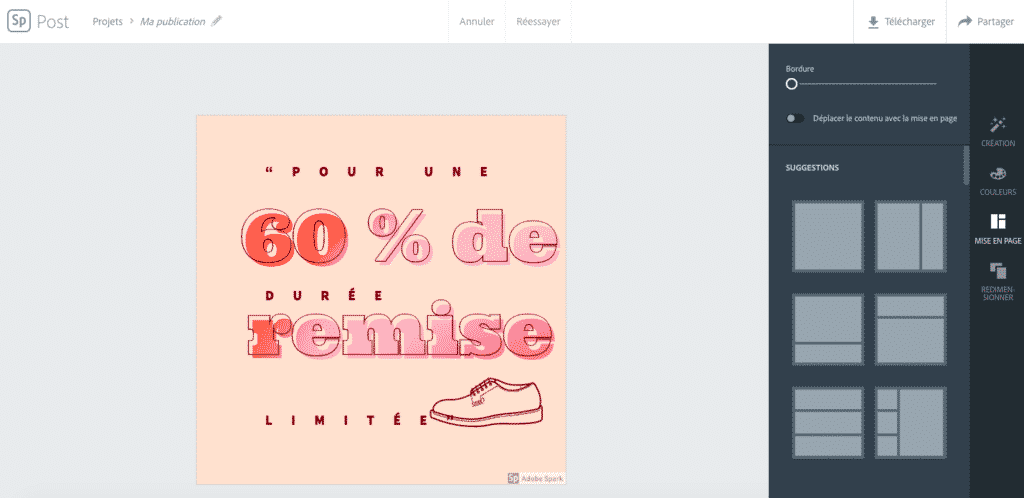Select the shoe illustration on the canvas
The width and height of the screenshot is (1024, 498).
[x=486, y=402]
